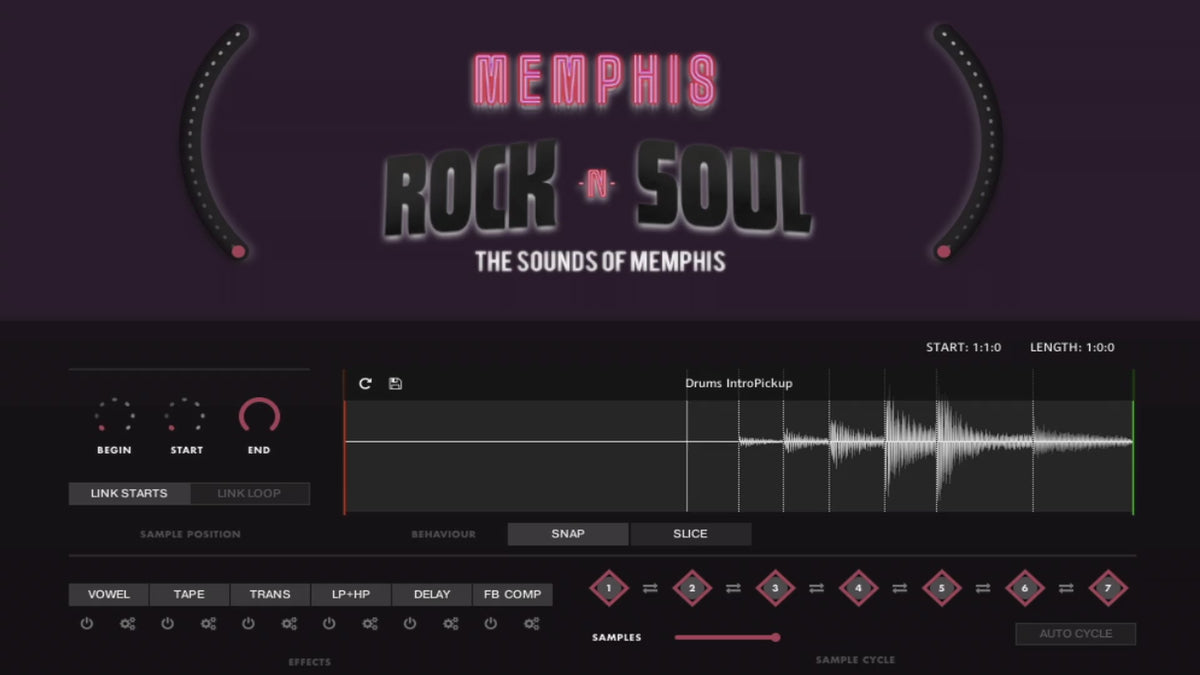Select sample cycle diamond number 4
Viewport: 1200px width, 675px height.
click(858, 589)
